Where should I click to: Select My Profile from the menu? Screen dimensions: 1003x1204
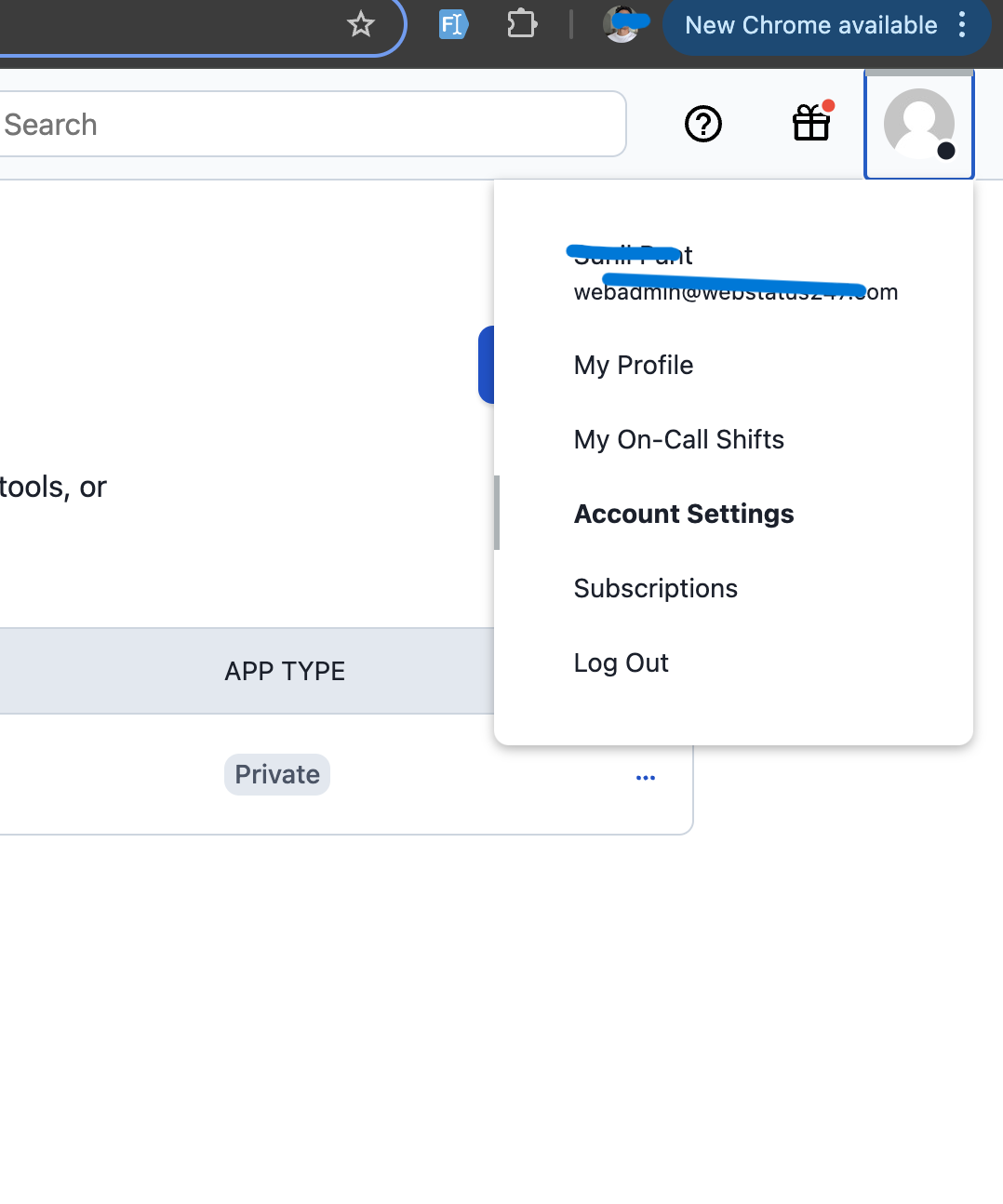(x=633, y=365)
